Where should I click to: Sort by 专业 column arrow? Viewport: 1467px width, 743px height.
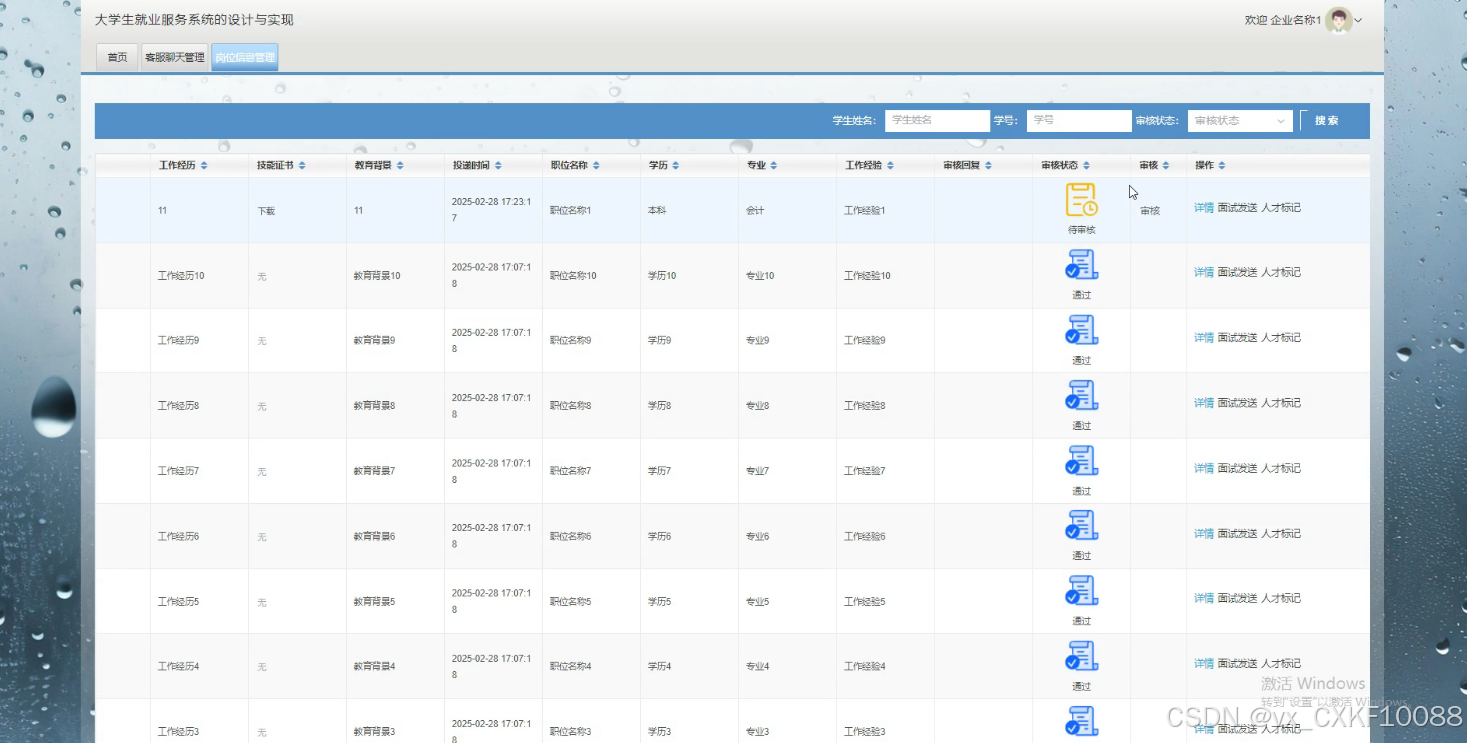coord(774,165)
